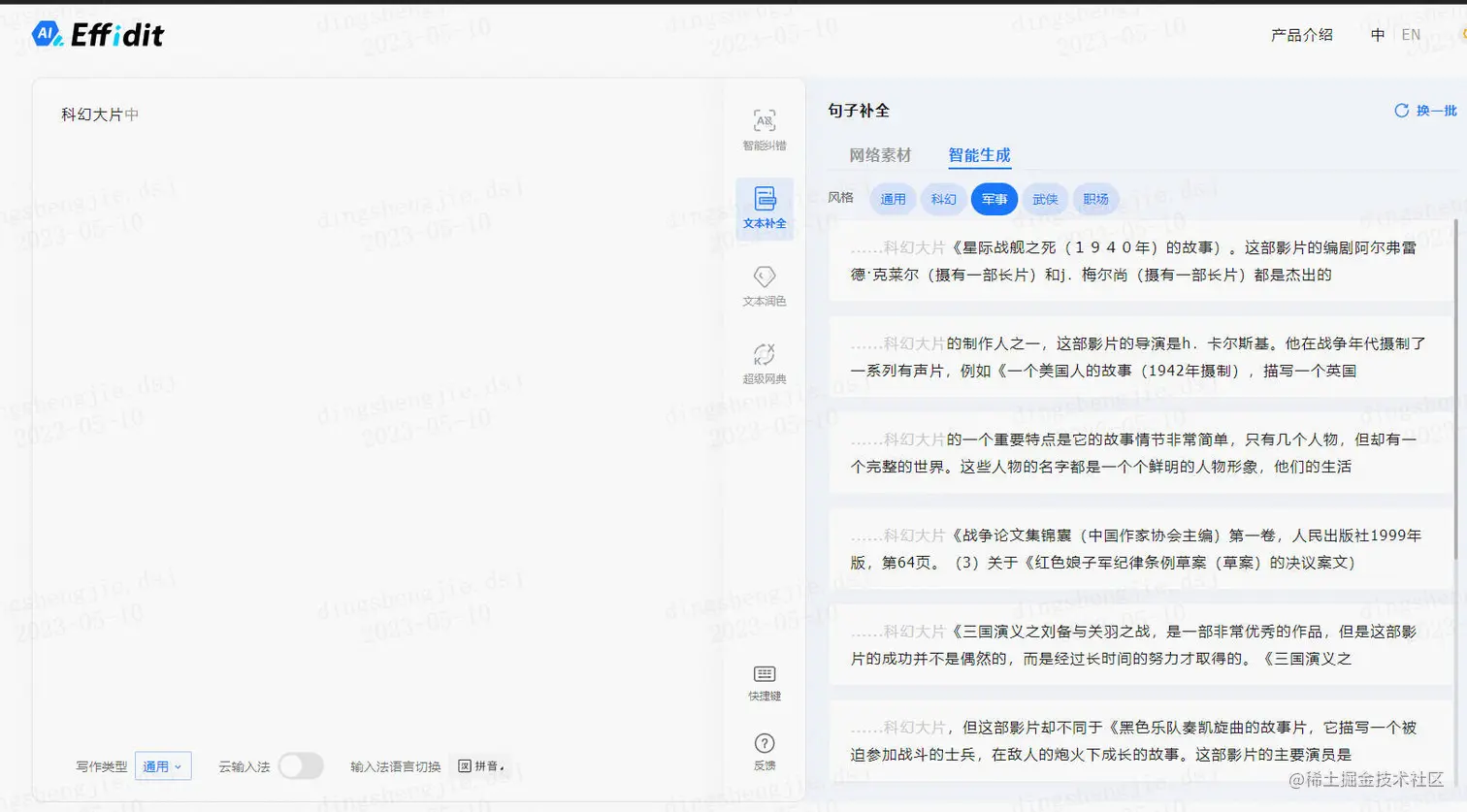Open the 产品介绍 product introduction link
The height and width of the screenshot is (812, 1467).
tap(1302, 35)
